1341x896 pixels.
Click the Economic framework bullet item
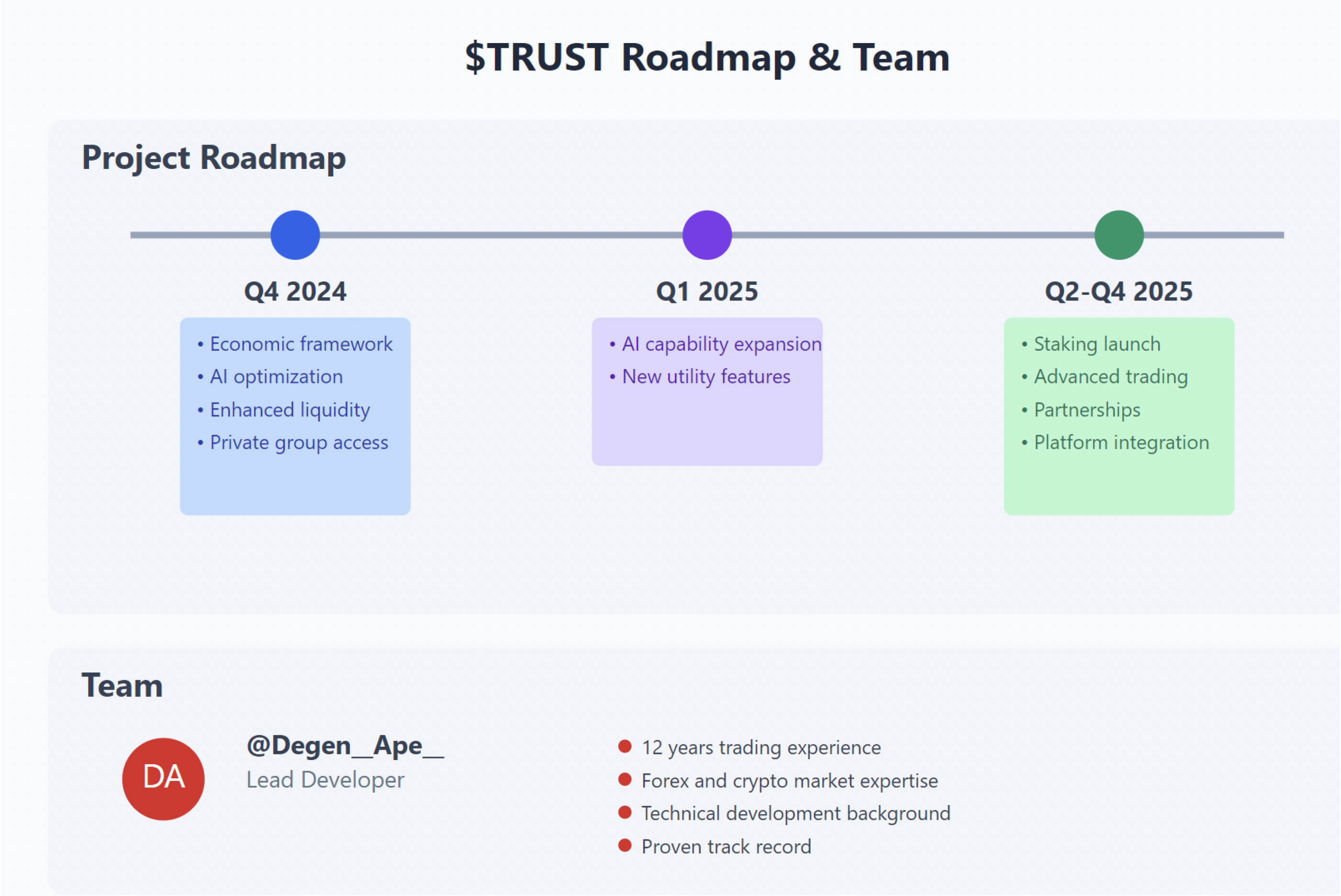301,344
